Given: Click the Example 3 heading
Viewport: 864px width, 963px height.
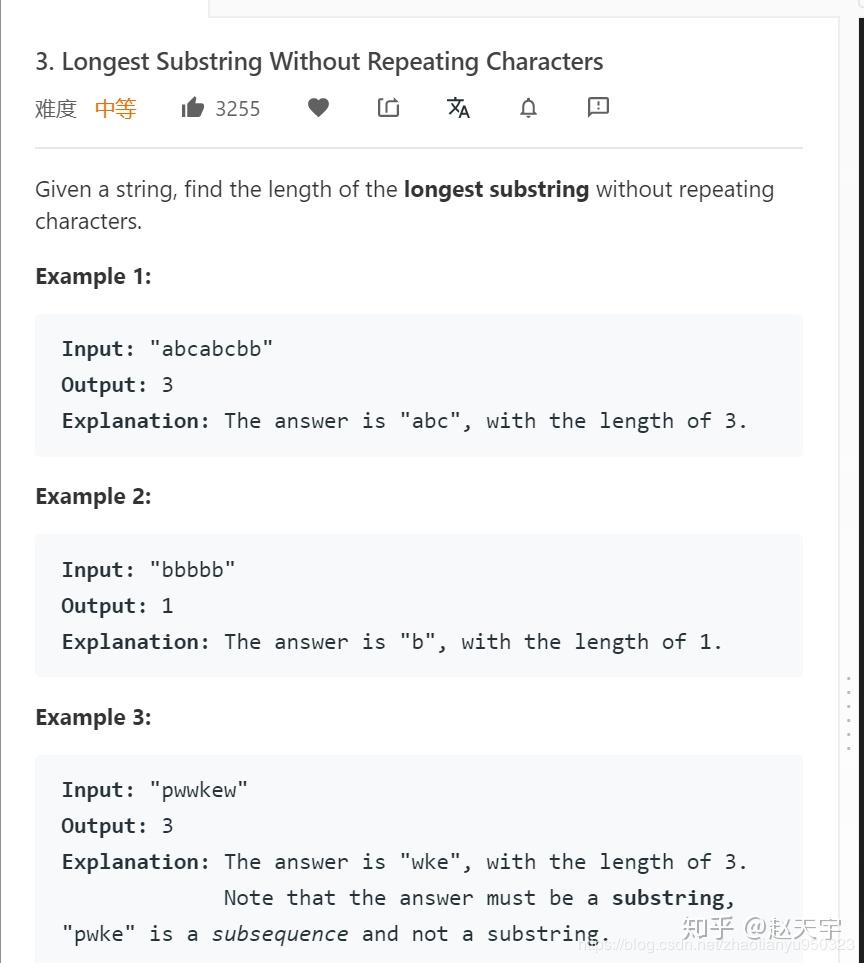Looking at the screenshot, I should pyautogui.click(x=93, y=717).
